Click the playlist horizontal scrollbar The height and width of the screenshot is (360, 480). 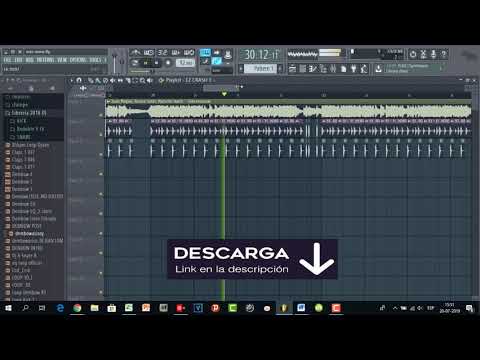point(221,88)
